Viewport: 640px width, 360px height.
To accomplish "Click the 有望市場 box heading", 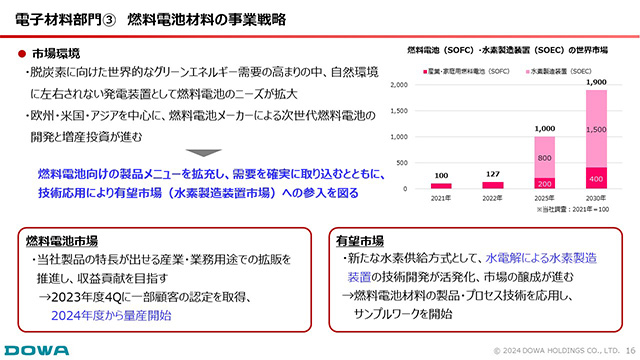I will [360, 241].
